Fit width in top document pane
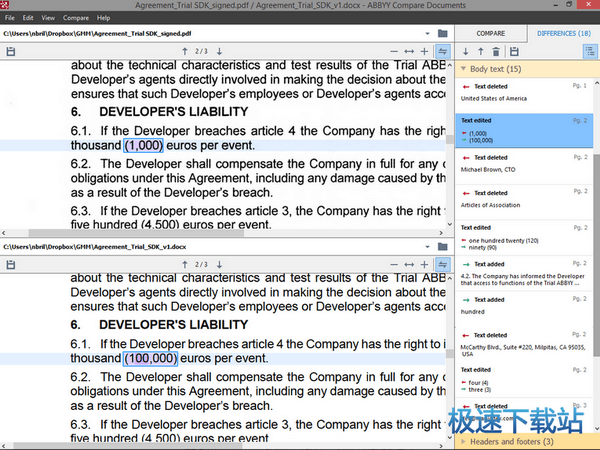The height and width of the screenshot is (450, 600). coord(409,51)
